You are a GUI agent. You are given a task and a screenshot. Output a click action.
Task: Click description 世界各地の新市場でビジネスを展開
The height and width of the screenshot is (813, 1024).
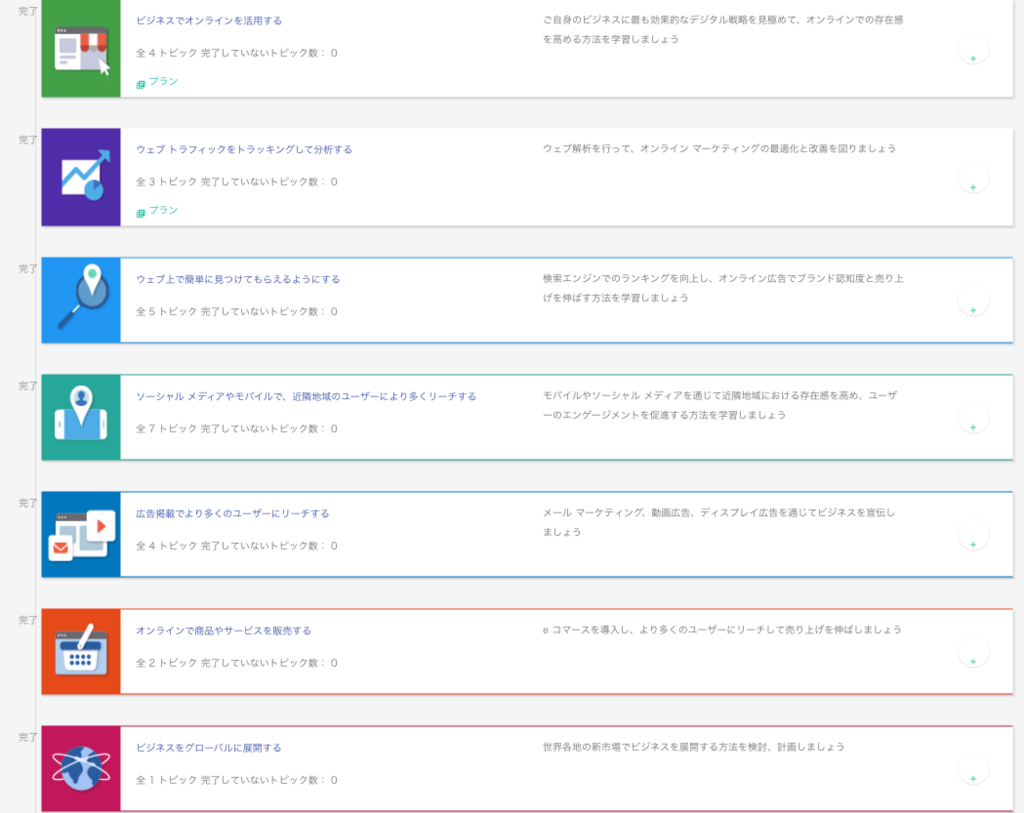coord(694,746)
